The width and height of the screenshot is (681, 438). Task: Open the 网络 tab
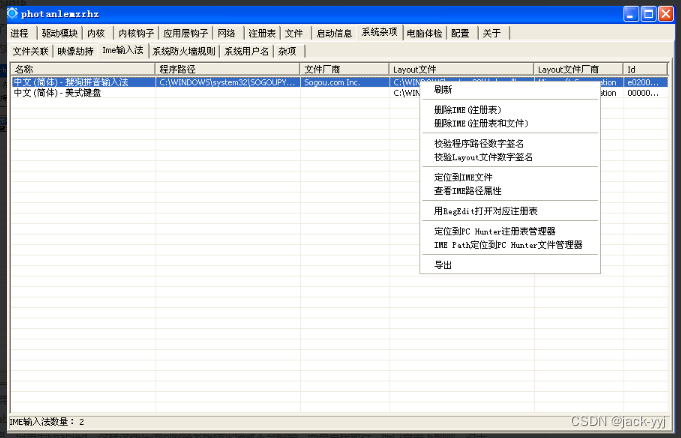(227, 33)
